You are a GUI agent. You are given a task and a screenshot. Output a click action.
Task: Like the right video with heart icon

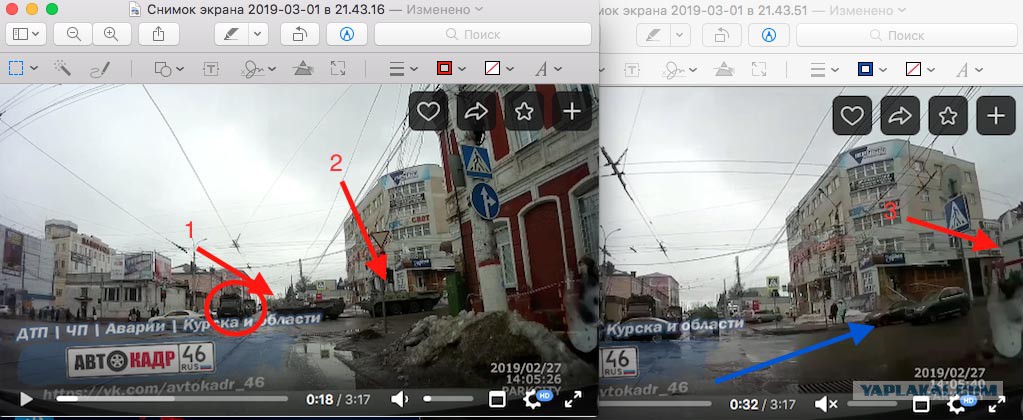click(x=852, y=115)
